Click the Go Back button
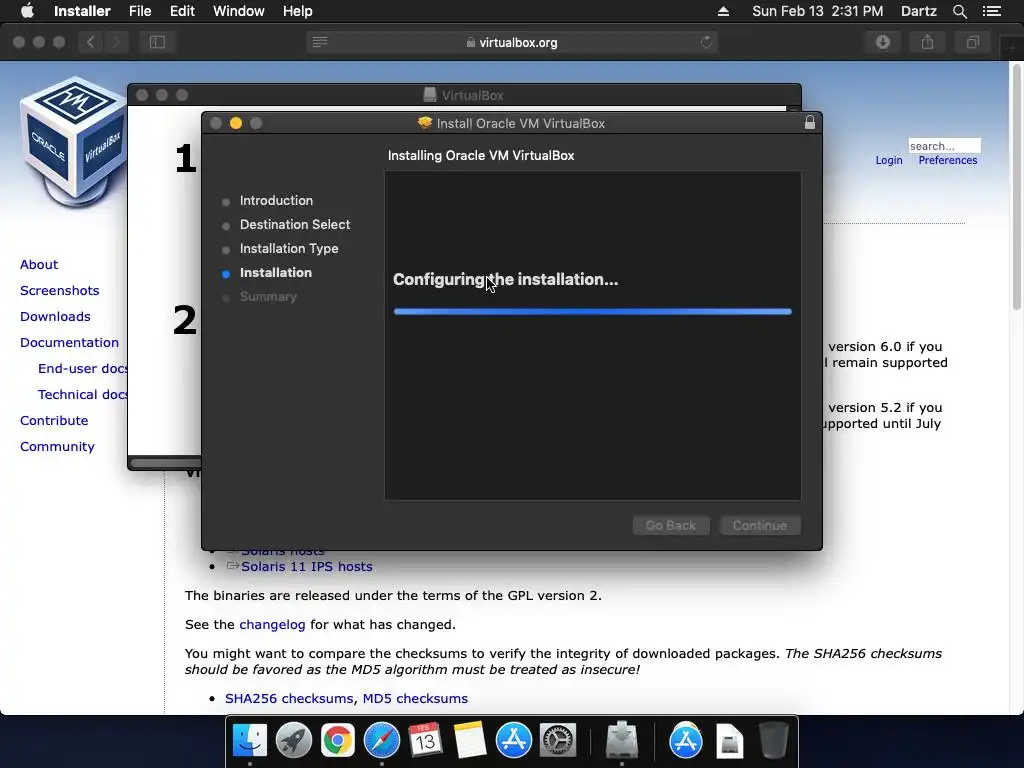 (x=671, y=525)
